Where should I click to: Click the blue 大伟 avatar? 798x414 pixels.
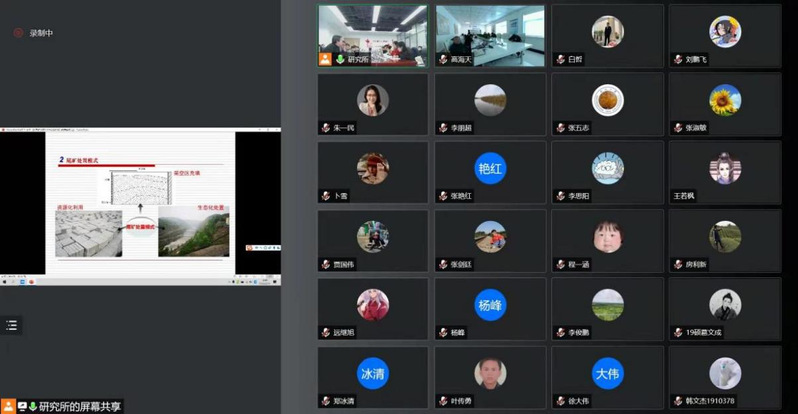point(607,373)
